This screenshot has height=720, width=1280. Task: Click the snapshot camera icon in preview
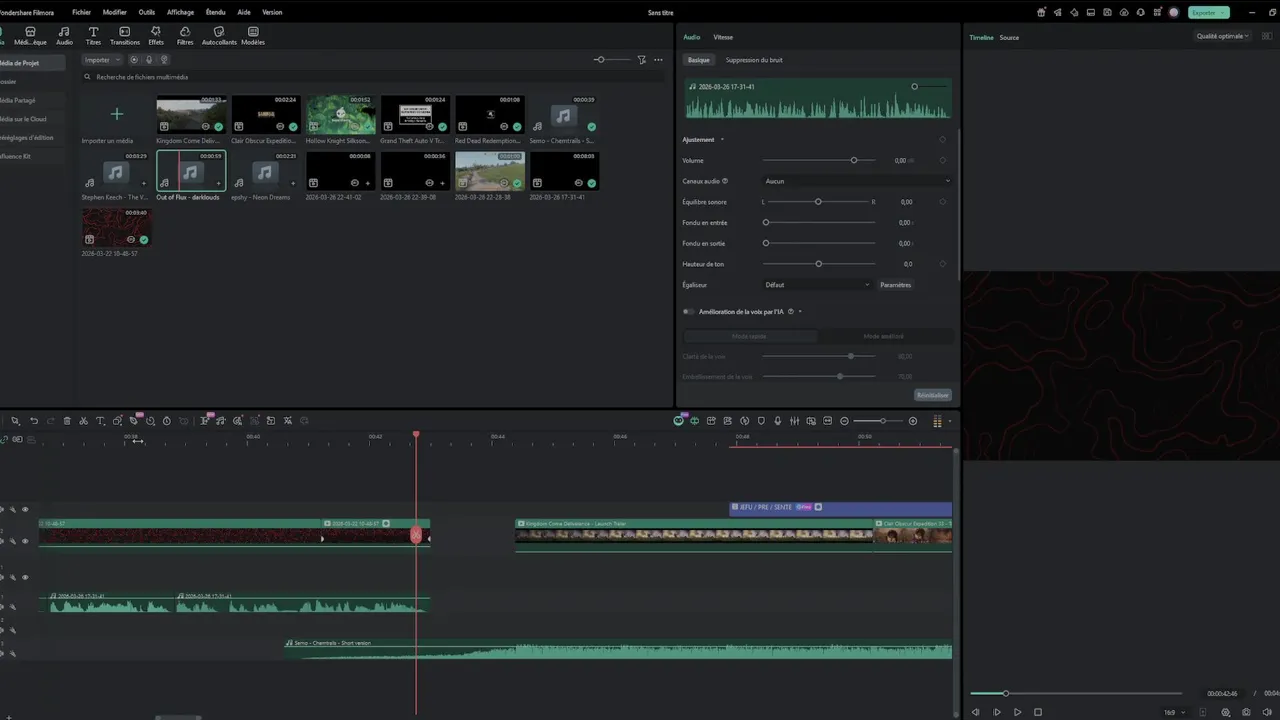1246,712
